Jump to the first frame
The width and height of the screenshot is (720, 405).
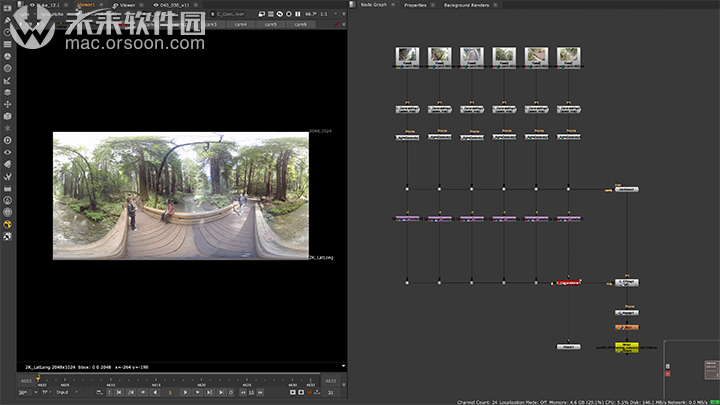(119, 393)
